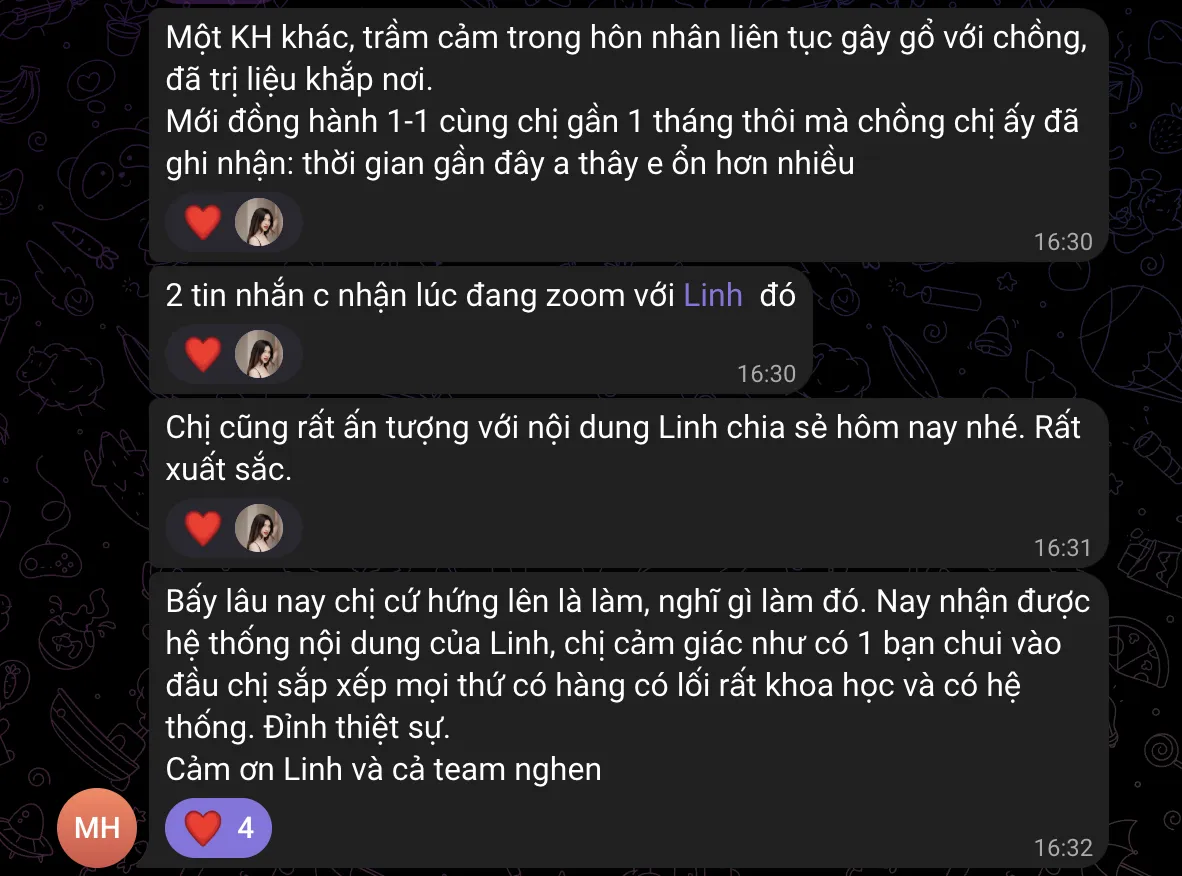
Task: Click reactor avatar on the 'Một KH khác' message
Action: tap(259, 222)
